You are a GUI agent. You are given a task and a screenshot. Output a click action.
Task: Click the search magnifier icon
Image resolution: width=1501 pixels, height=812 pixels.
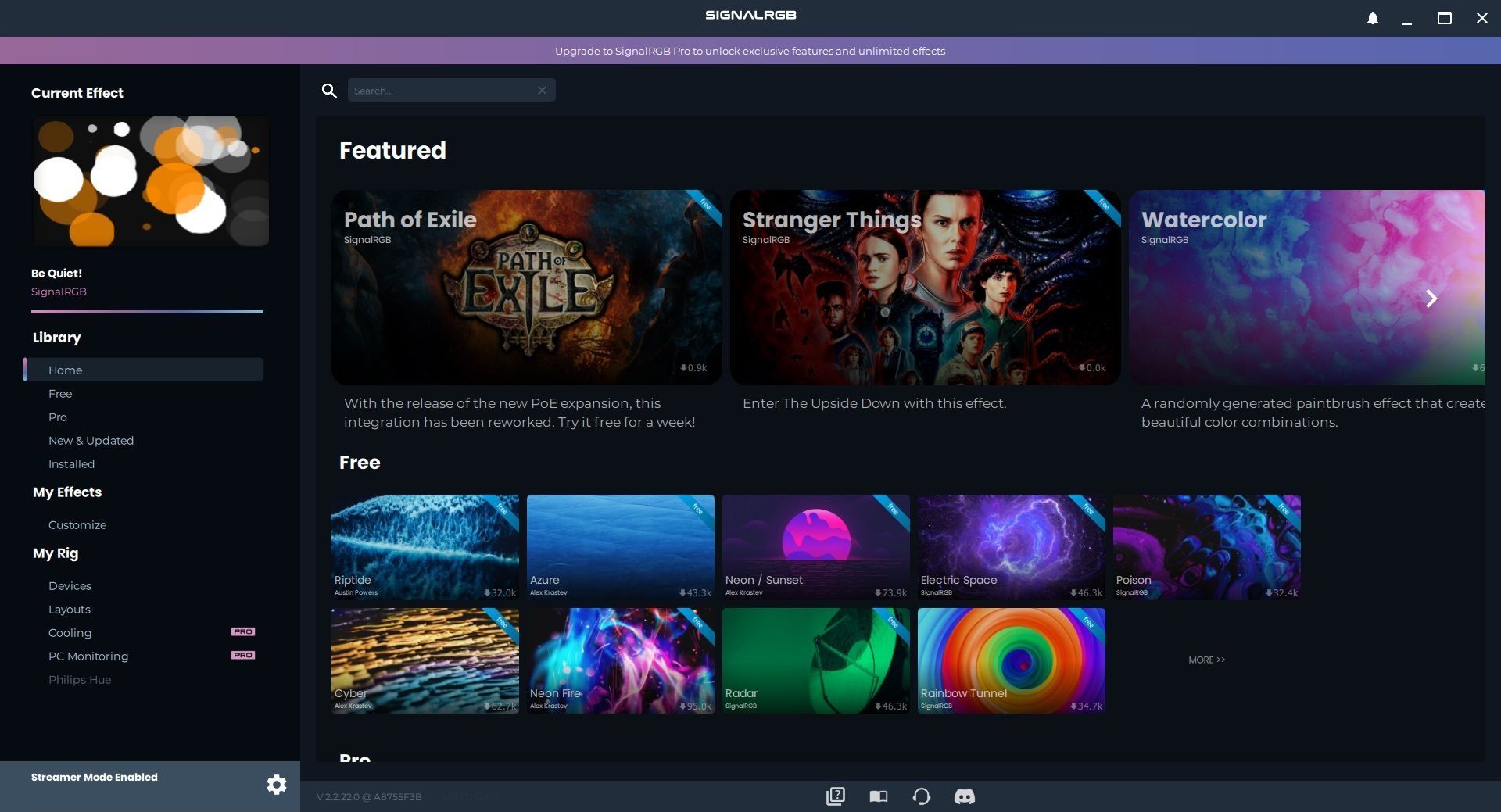[x=329, y=91]
